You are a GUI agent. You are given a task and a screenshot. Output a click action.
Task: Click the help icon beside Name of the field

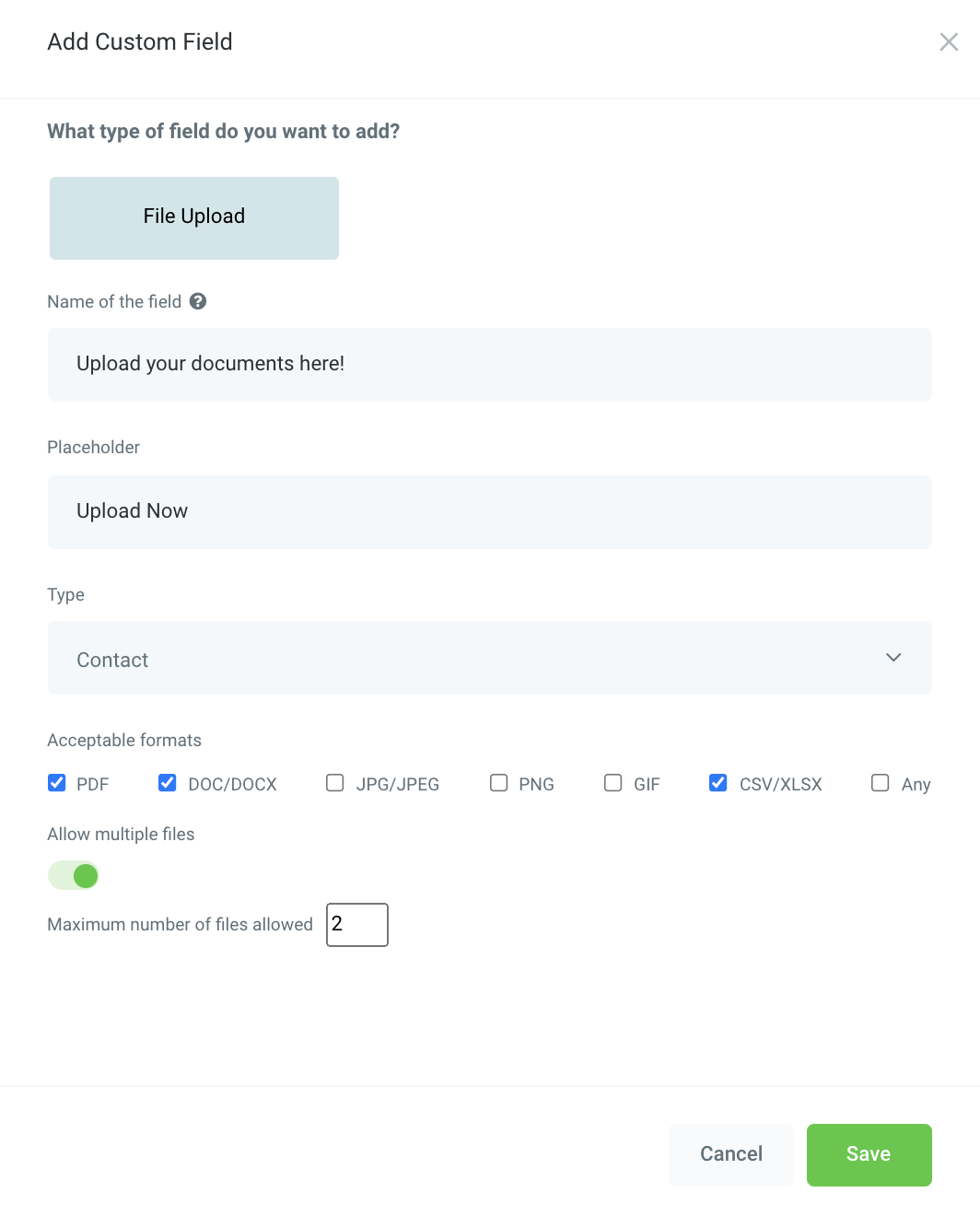coord(198,301)
